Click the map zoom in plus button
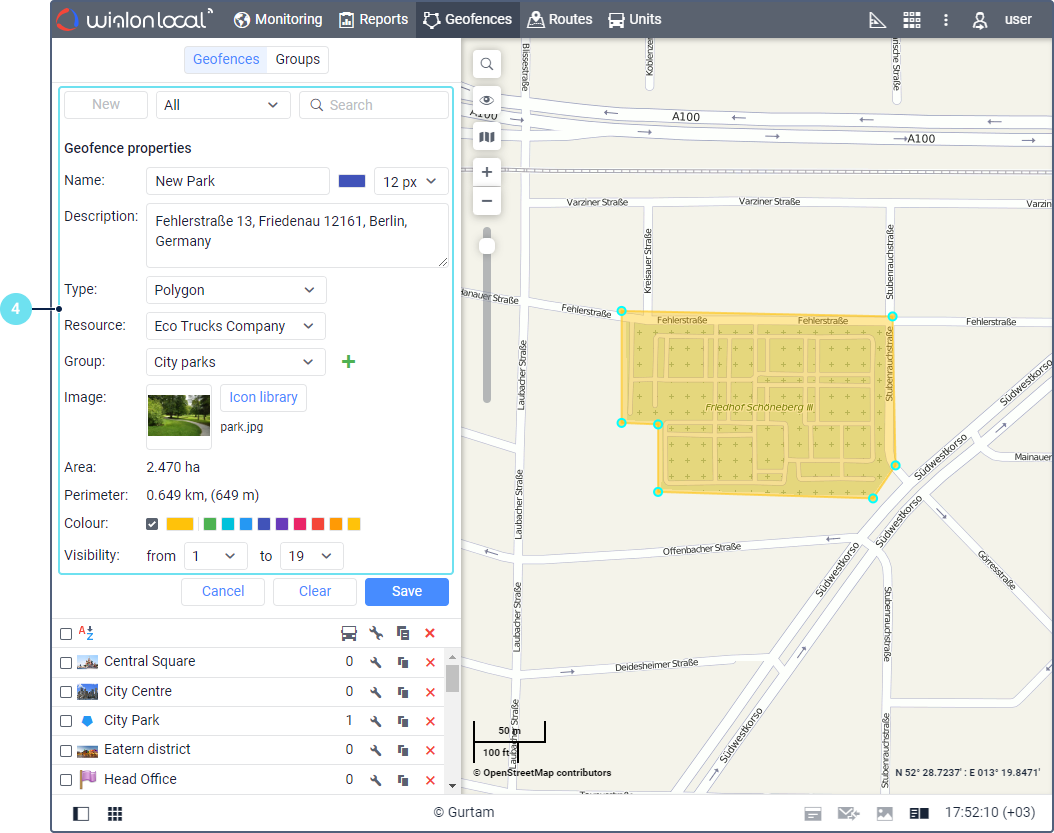 click(487, 172)
